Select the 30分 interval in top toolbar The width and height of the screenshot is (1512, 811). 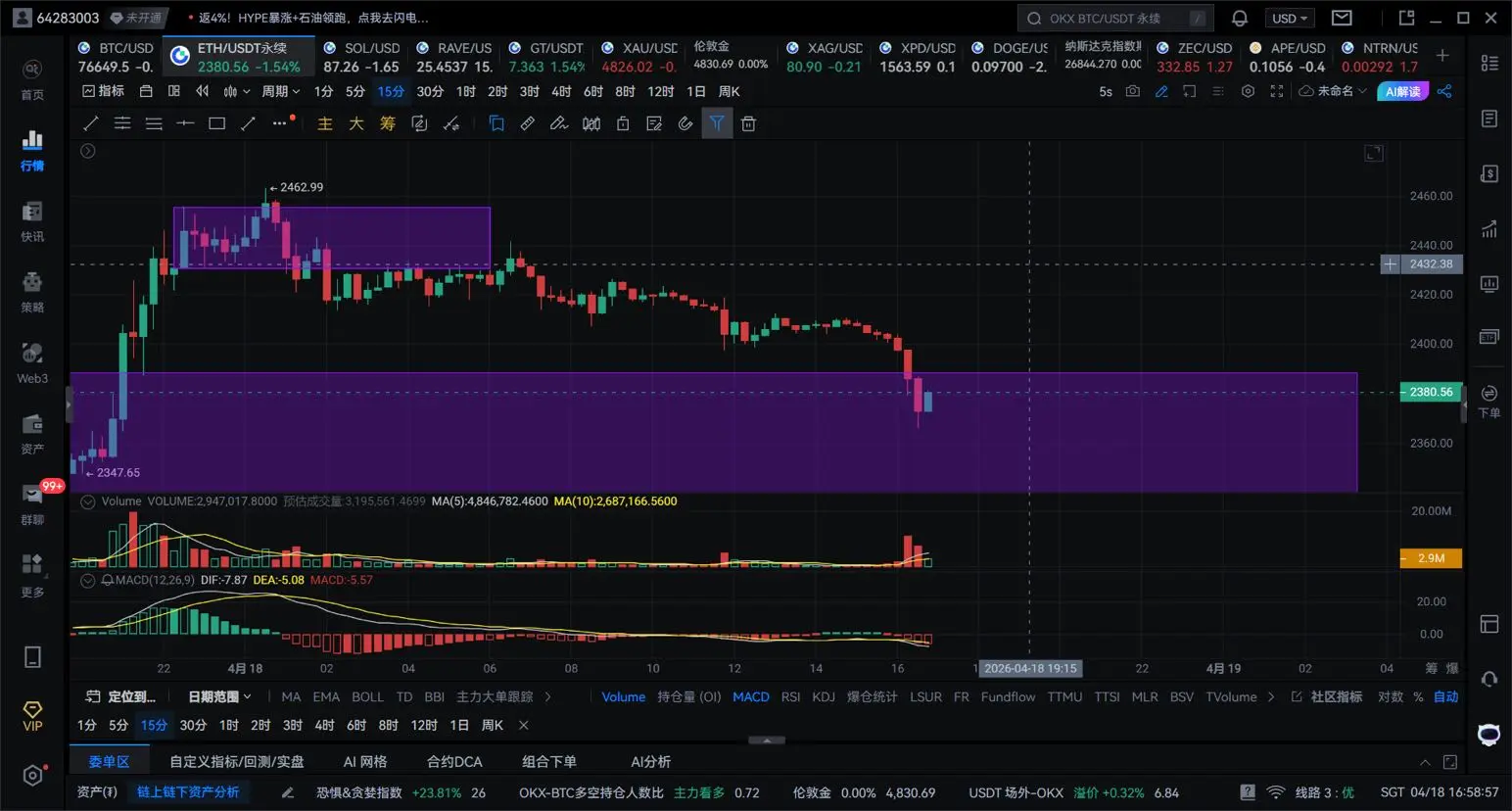tap(430, 91)
